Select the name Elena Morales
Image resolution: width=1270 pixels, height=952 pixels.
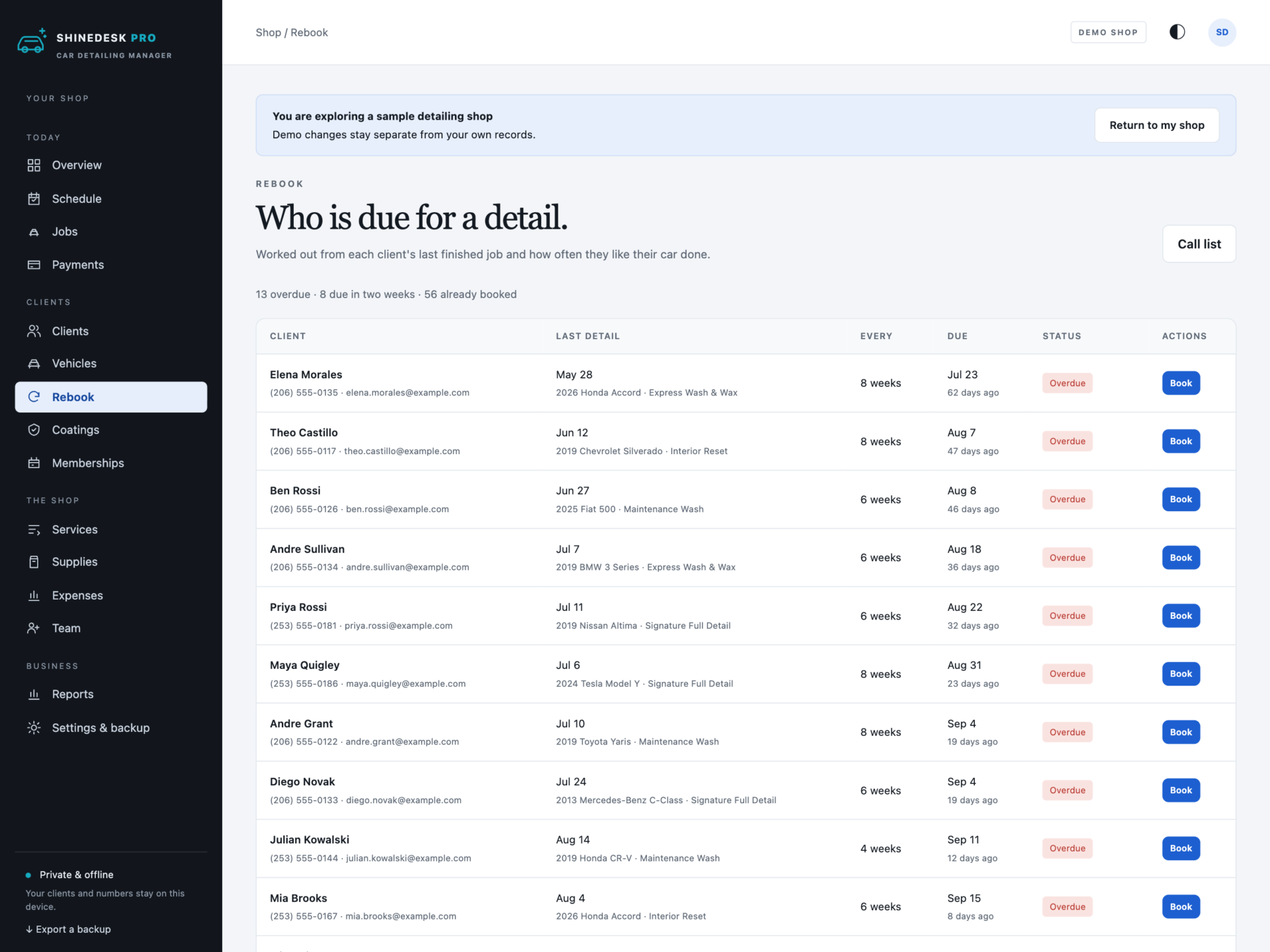[306, 374]
